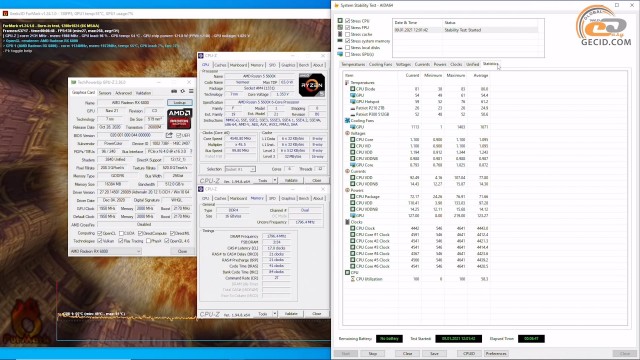640x360 pixels.
Task: Click Currents group icon in statistics
Action: point(347,171)
